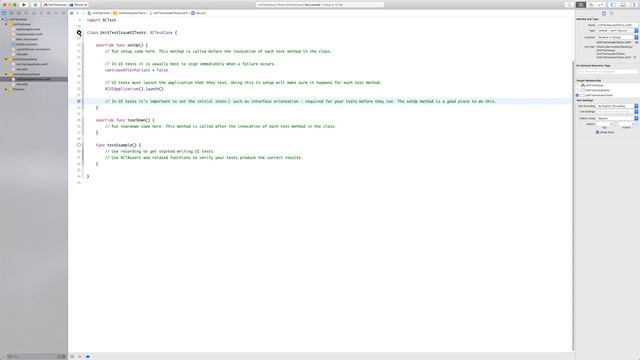640x360 pixels.
Task: Open project breadcrumb in jump bar
Action: [x=99, y=13]
